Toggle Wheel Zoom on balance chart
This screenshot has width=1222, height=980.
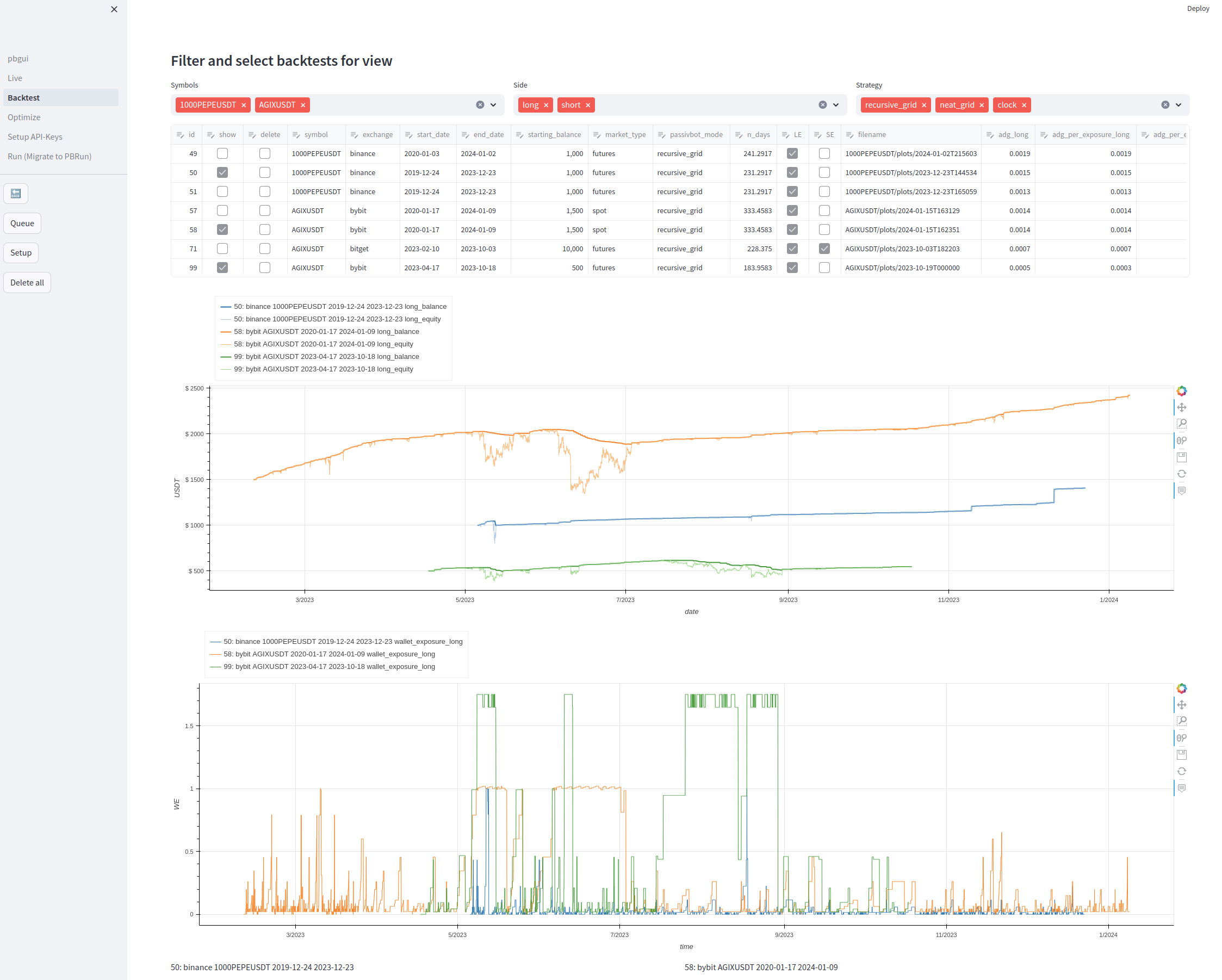[1181, 441]
